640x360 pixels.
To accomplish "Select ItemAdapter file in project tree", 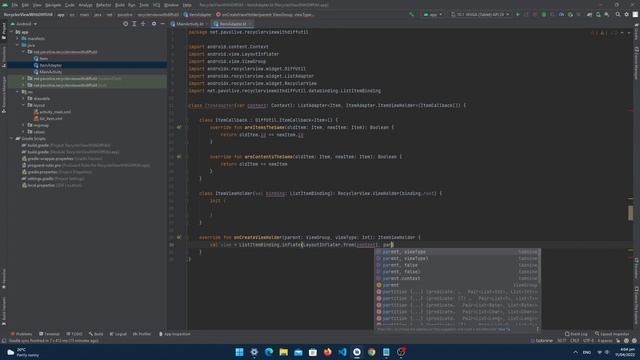I will 51,65.
